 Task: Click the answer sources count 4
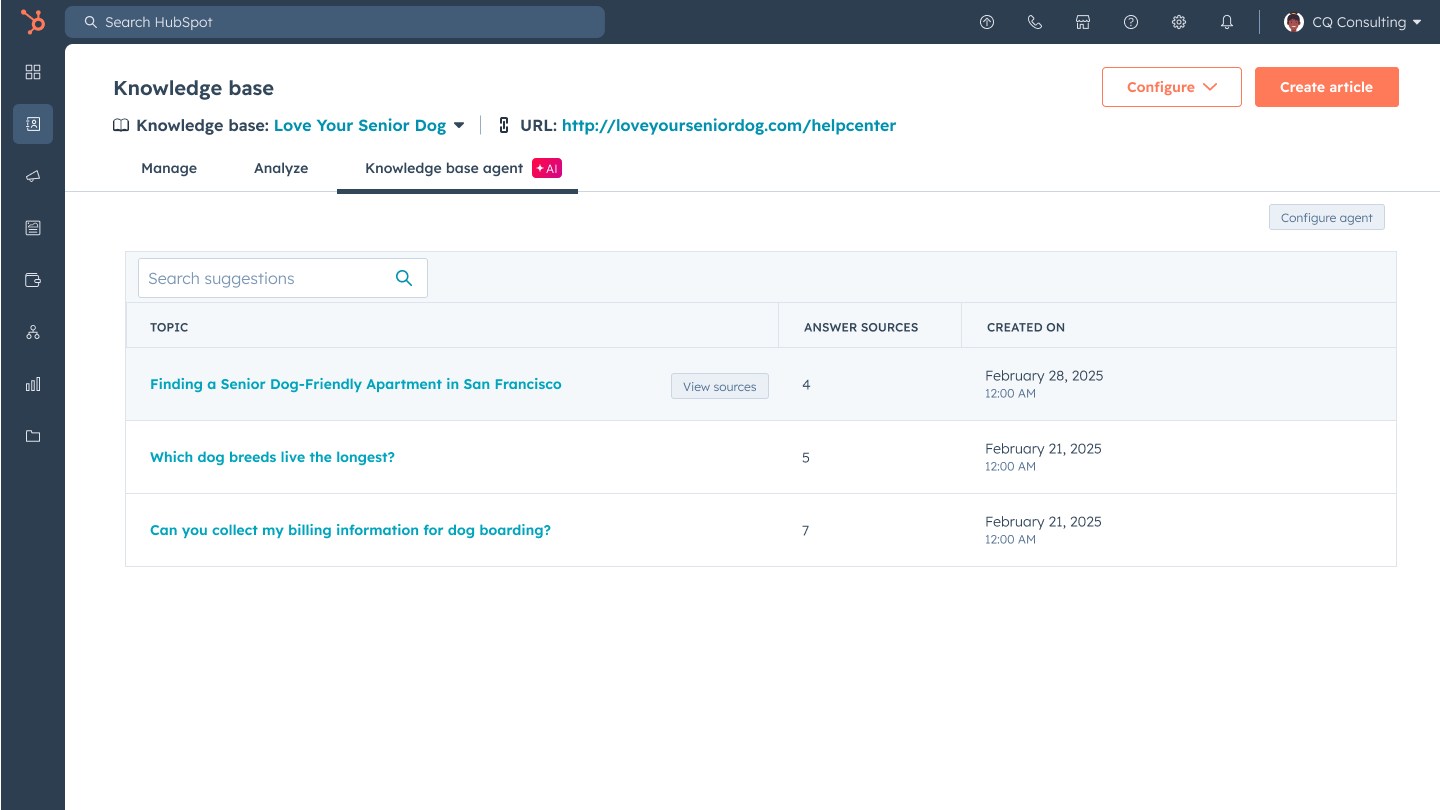point(806,384)
